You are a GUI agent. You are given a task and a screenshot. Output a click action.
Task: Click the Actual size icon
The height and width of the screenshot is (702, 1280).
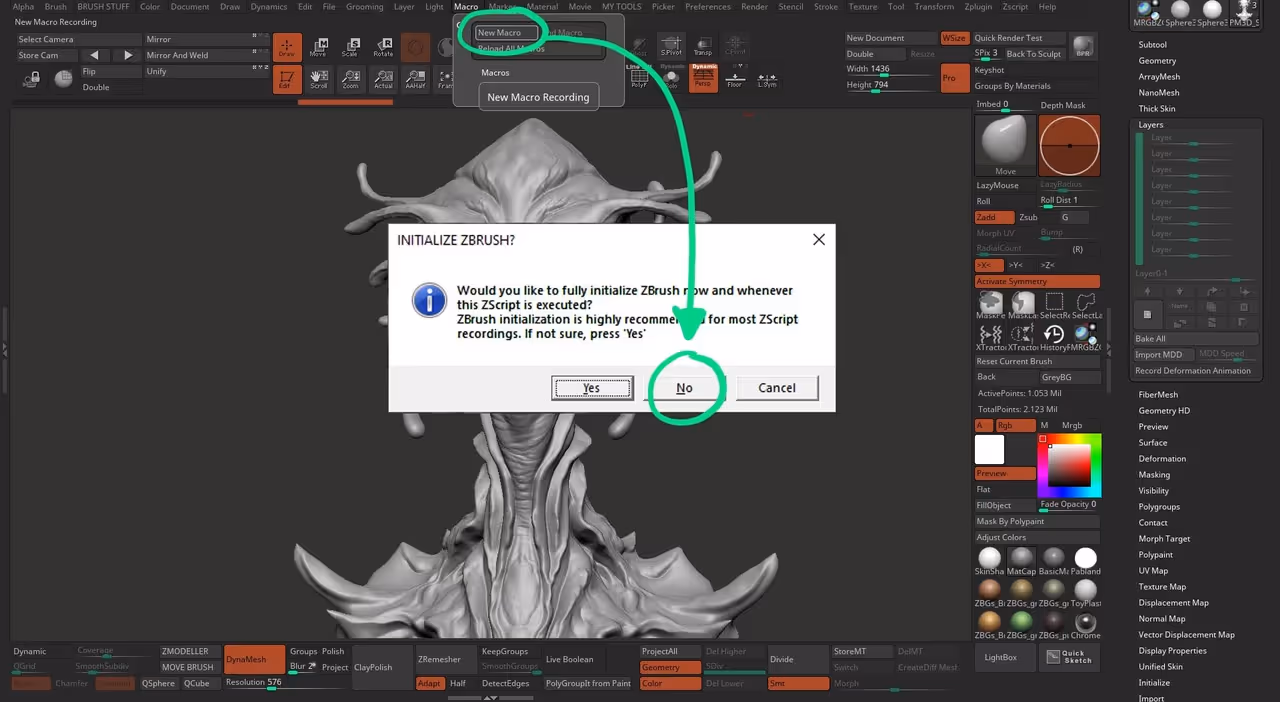[383, 79]
